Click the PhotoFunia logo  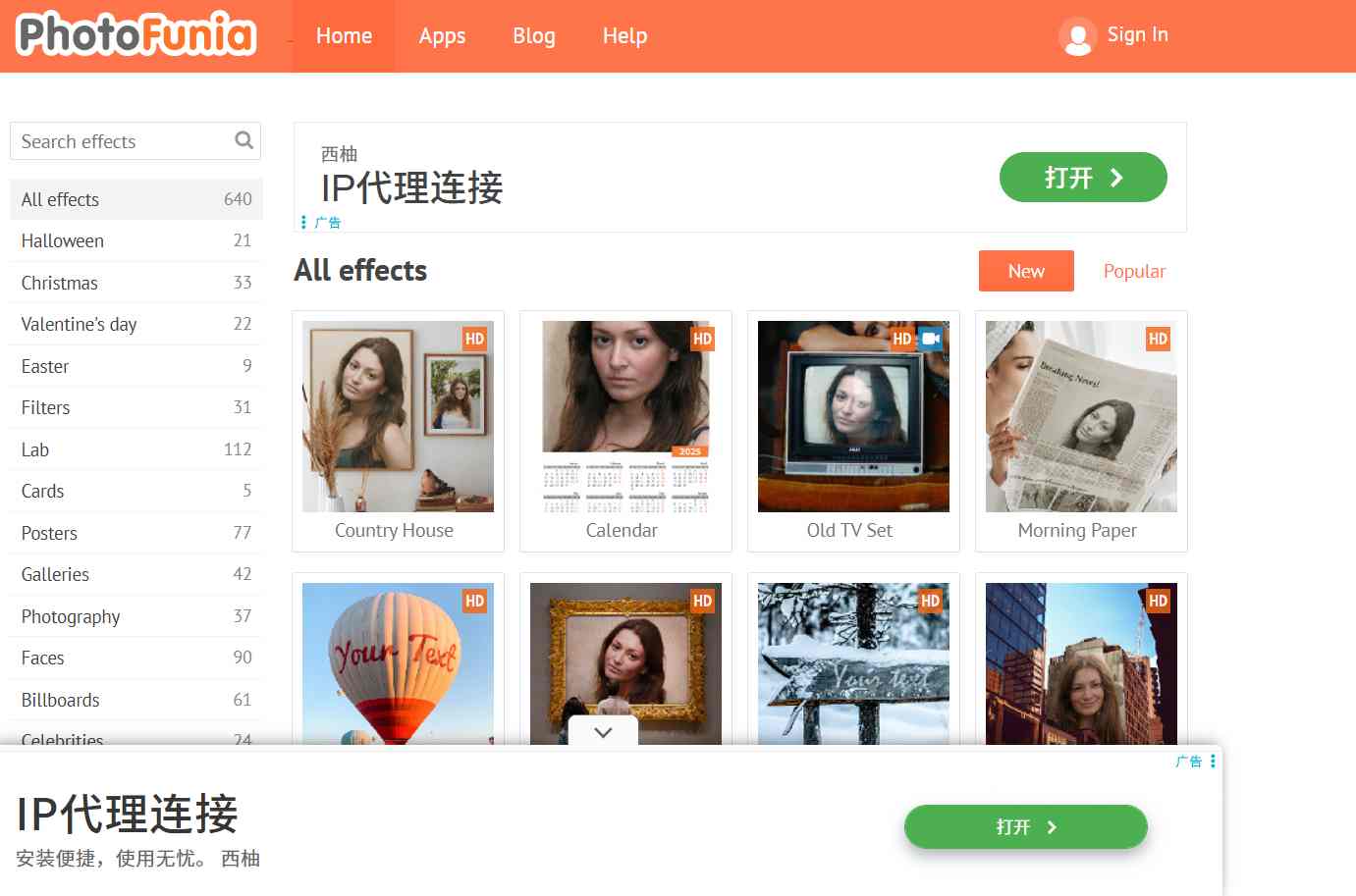[x=136, y=34]
